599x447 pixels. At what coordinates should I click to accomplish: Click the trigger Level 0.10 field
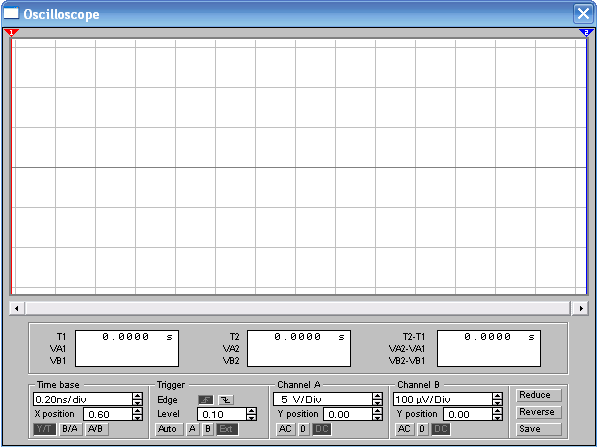tap(222, 414)
